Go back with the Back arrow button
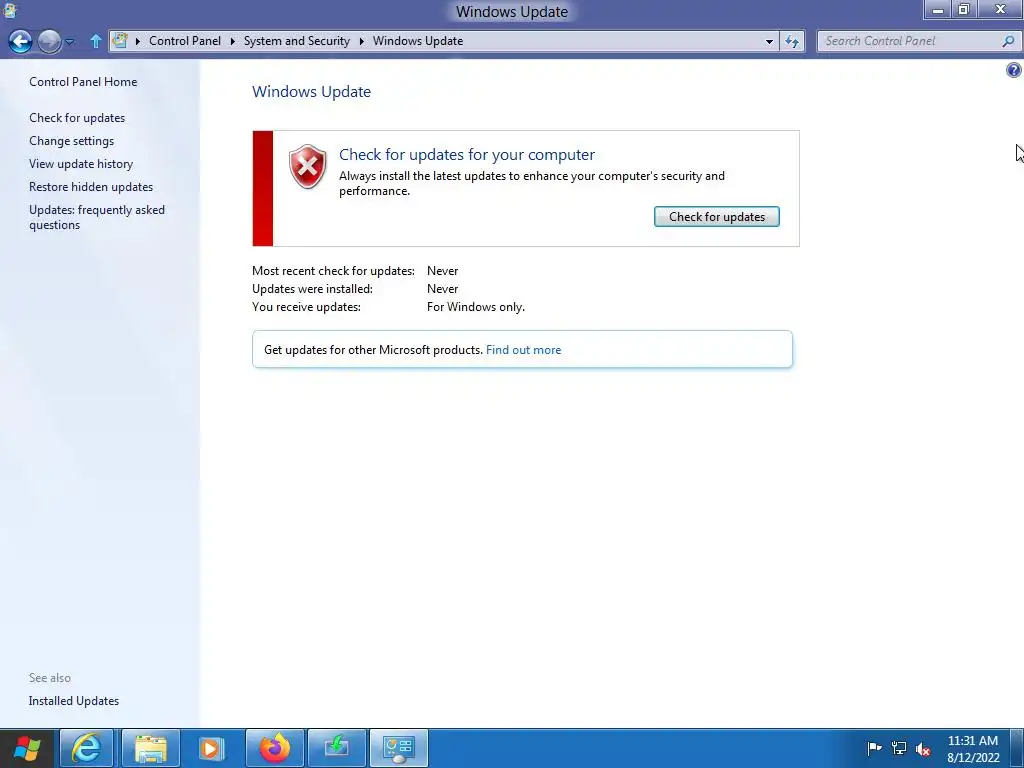Image resolution: width=1024 pixels, height=768 pixels. pos(20,41)
